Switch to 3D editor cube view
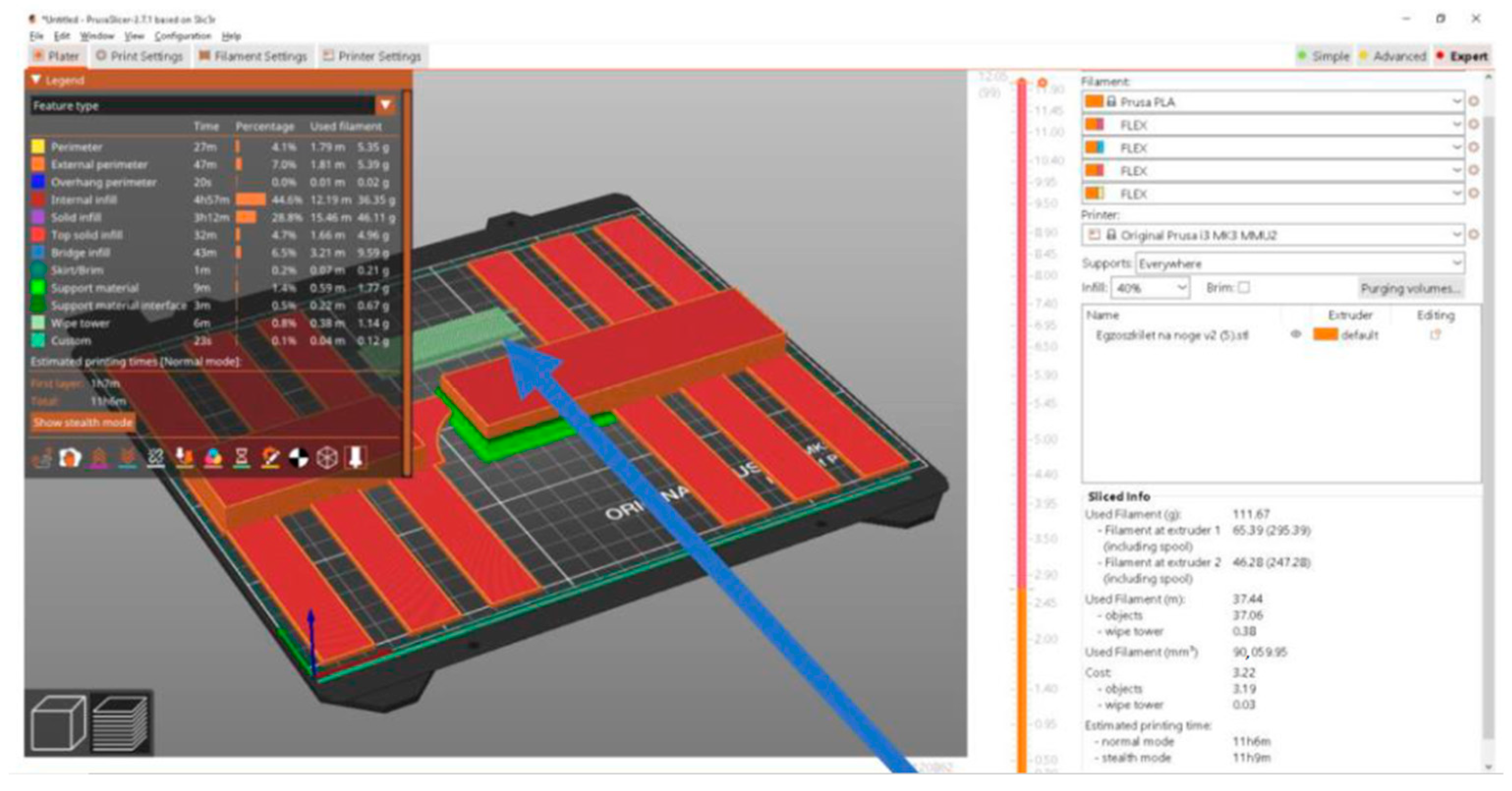The width and height of the screenshot is (1512, 791). 57,723
